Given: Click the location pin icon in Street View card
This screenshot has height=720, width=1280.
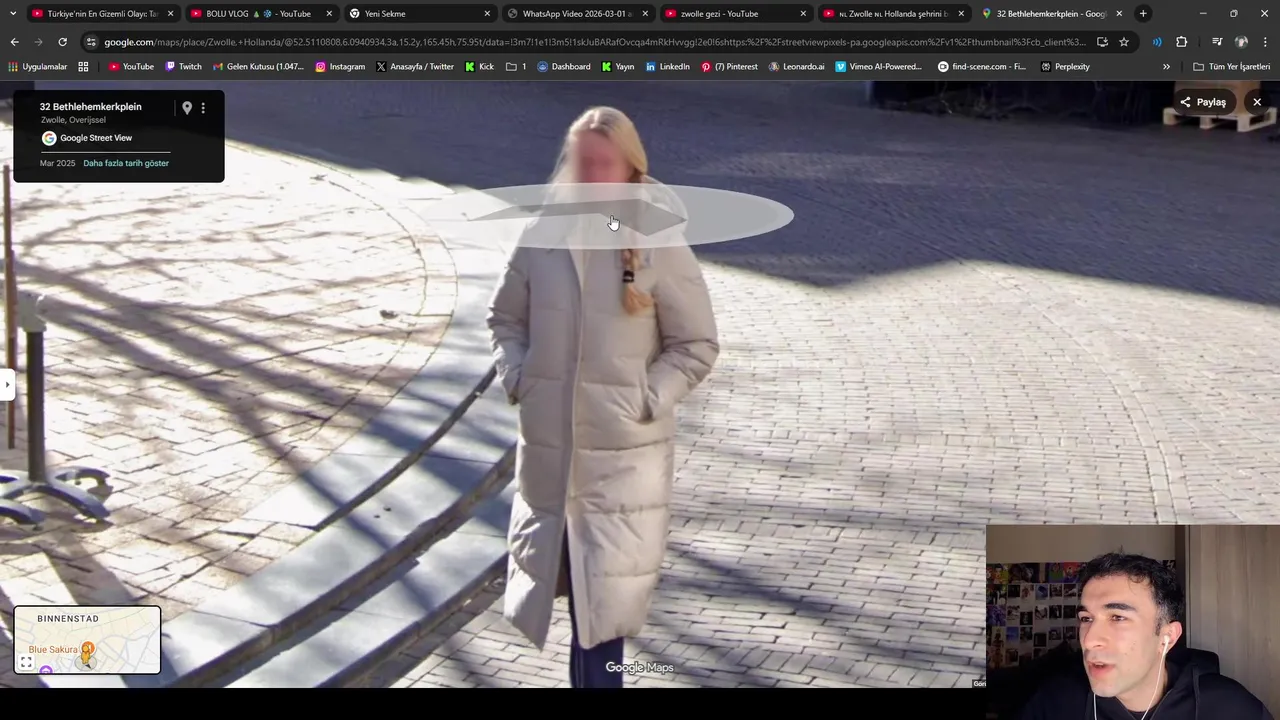Looking at the screenshot, I should (186, 108).
